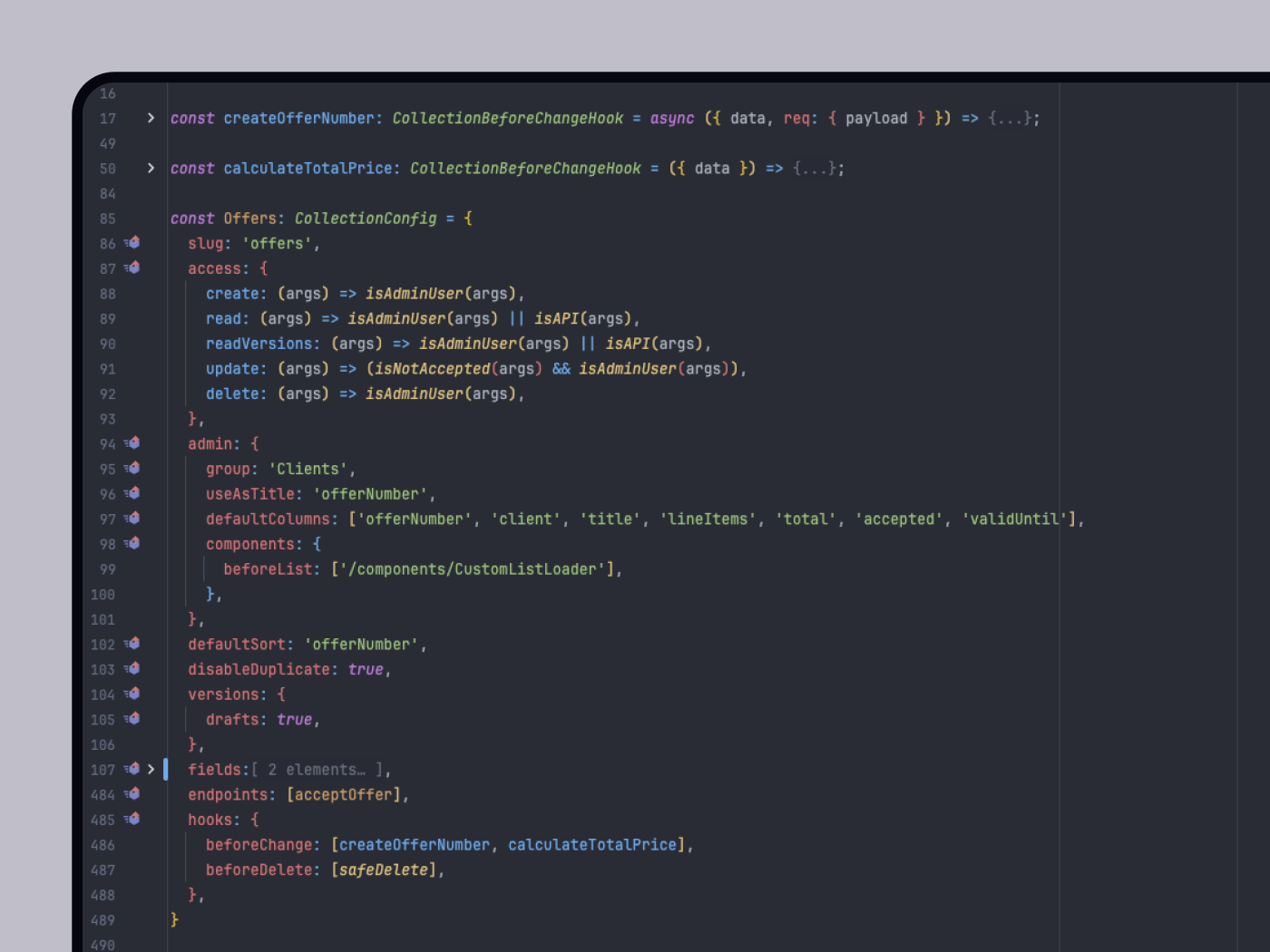
Task: Click the 'beforeList' property key
Action: point(268,569)
